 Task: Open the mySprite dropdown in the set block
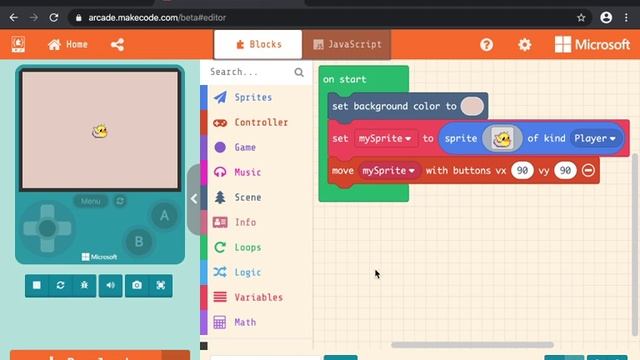pyautogui.click(x=385, y=138)
